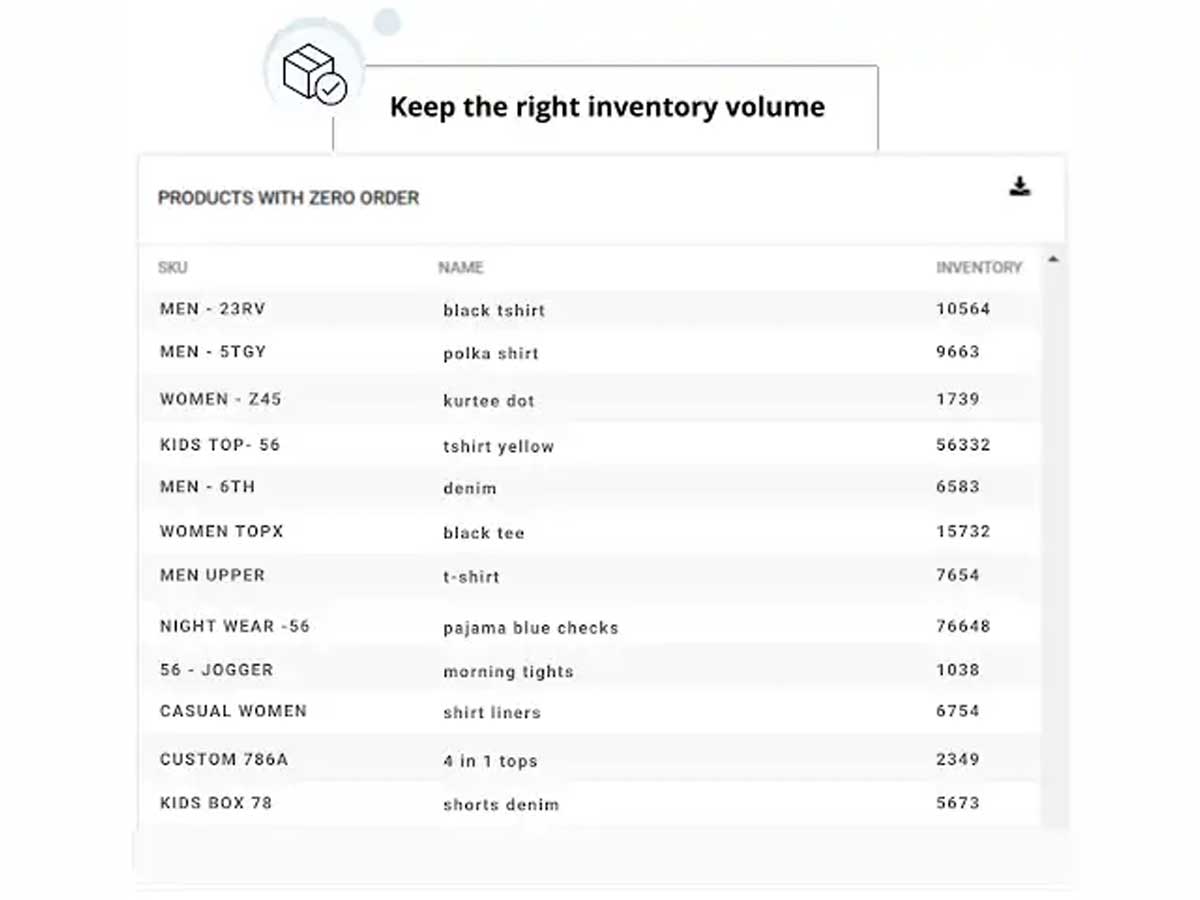Sort by NAME column header
Viewport: 1200px width, 900px height.
[461, 268]
